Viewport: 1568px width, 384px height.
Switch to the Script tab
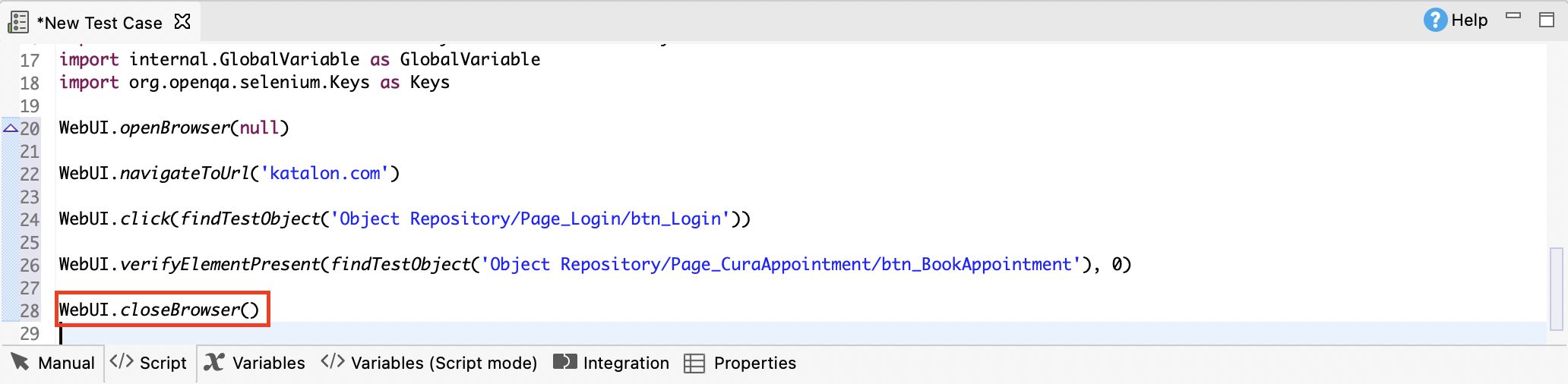point(150,363)
